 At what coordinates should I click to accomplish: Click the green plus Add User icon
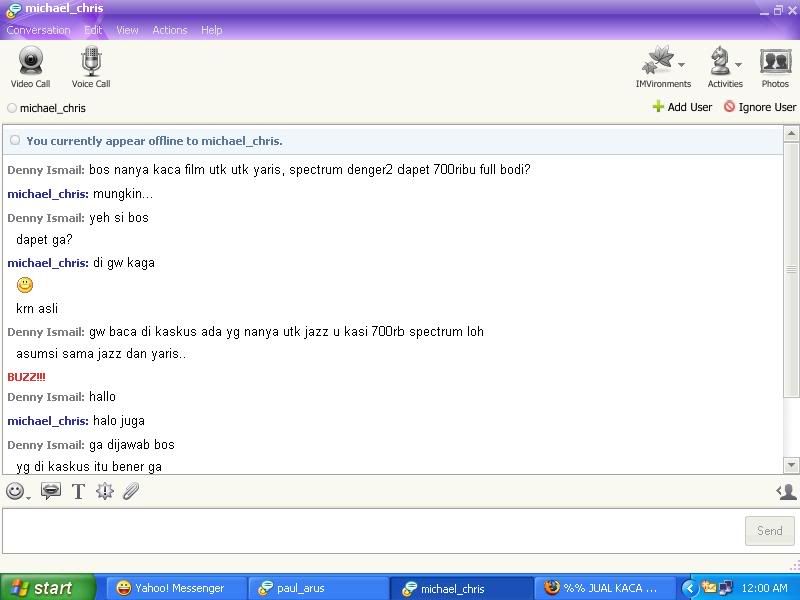[658, 107]
